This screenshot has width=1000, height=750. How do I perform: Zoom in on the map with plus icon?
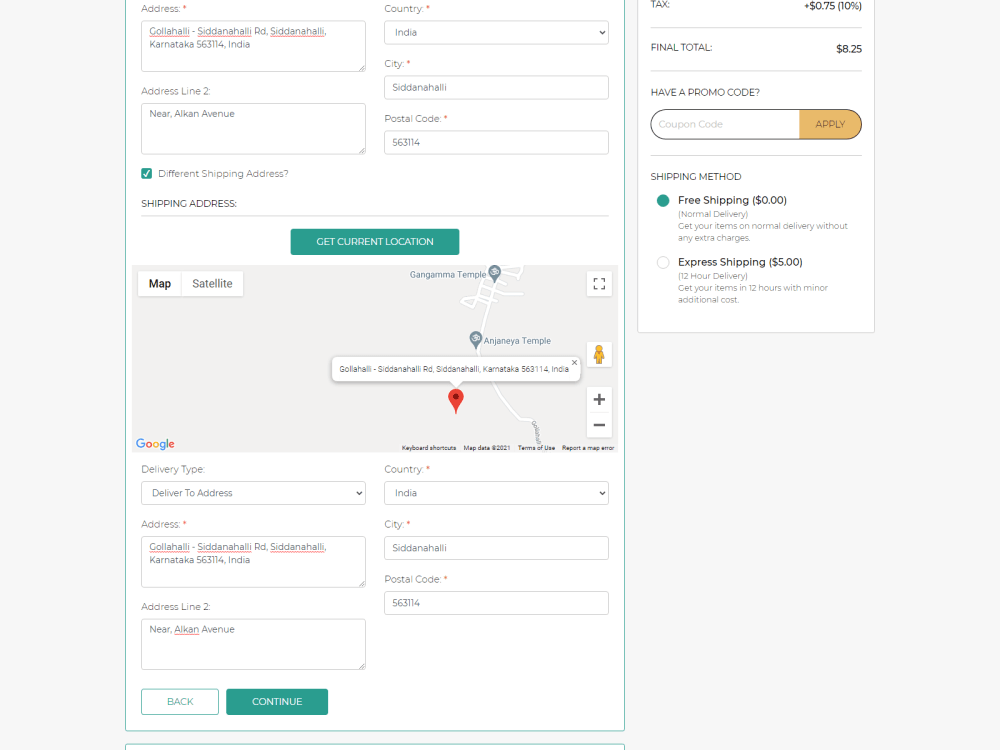[599, 399]
